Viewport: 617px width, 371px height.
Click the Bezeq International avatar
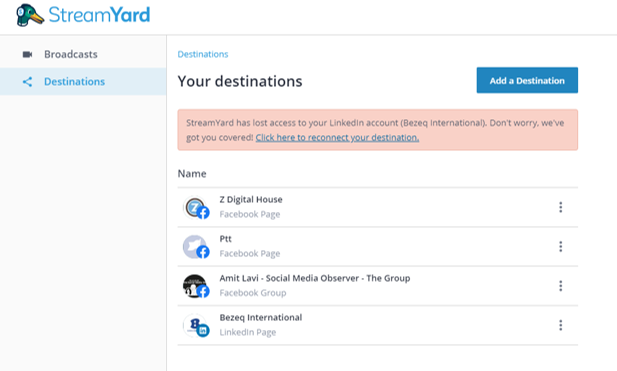coord(196,325)
